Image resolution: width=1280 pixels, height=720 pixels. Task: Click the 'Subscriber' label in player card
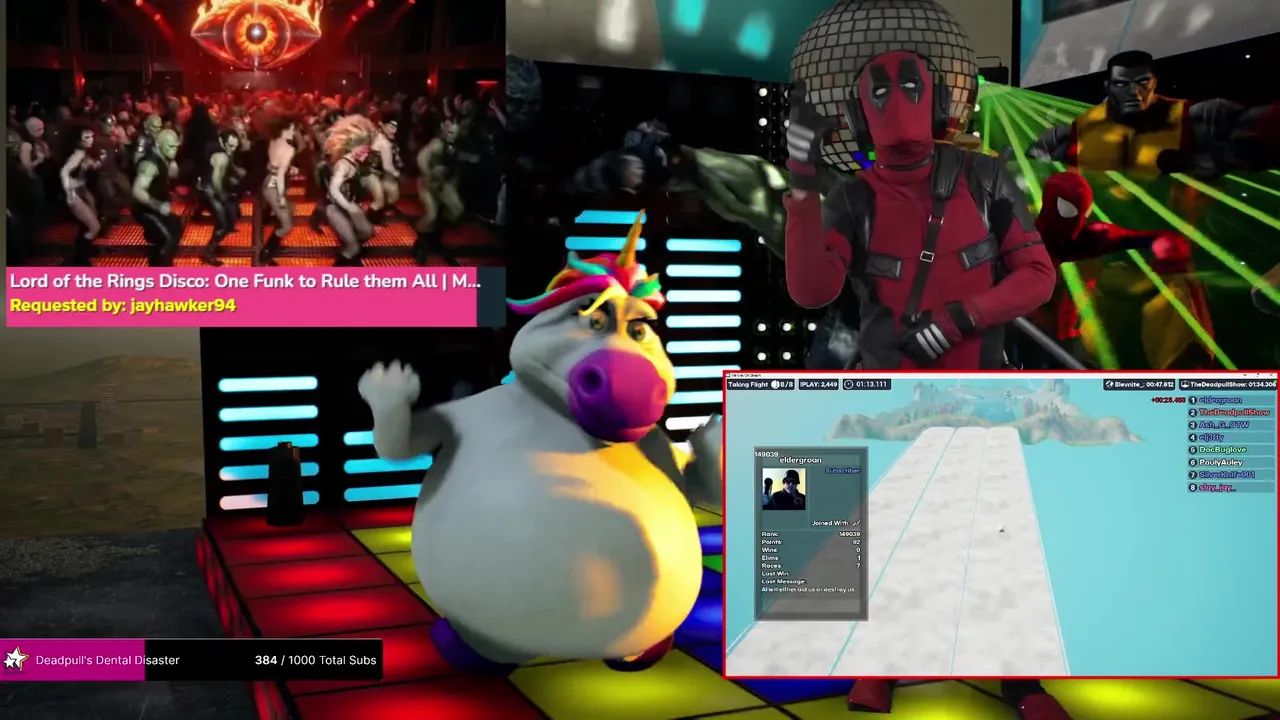[x=842, y=470]
